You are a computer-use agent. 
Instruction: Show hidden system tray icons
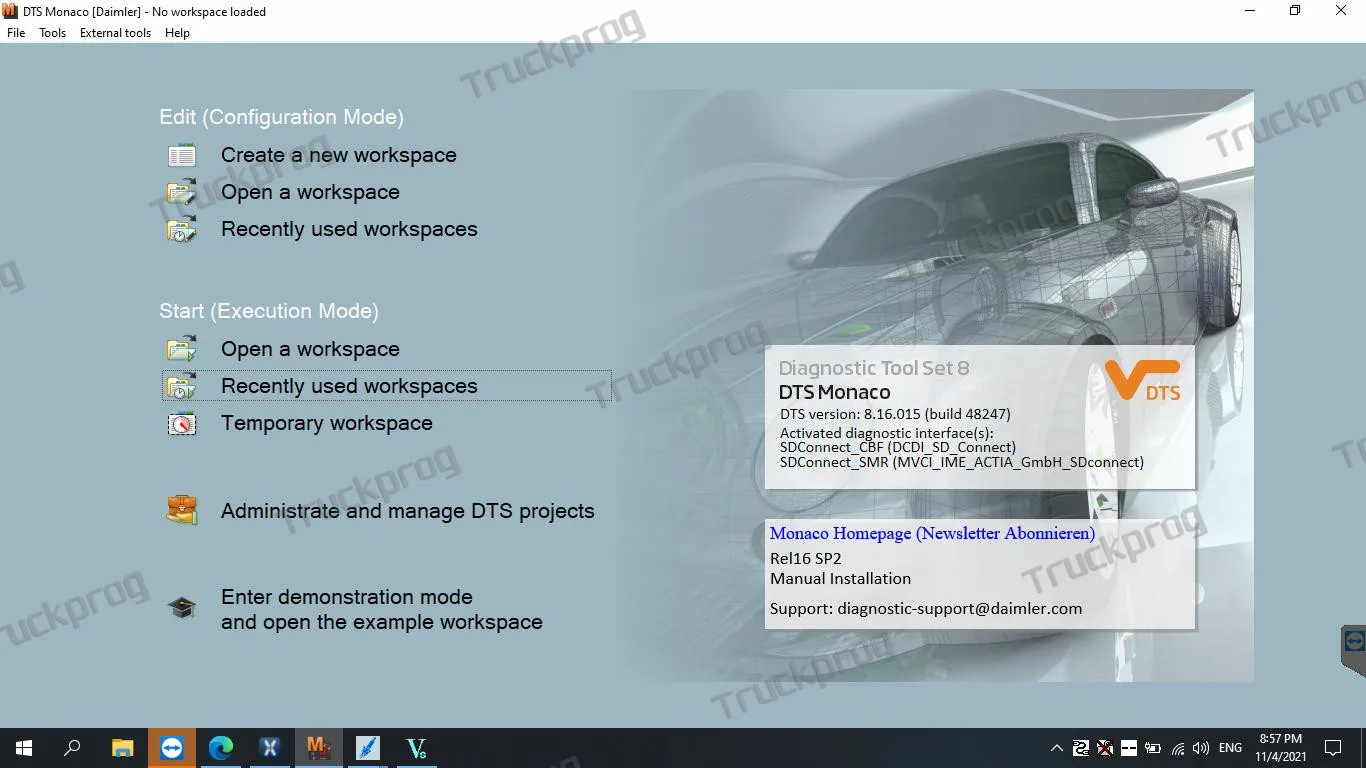click(x=1056, y=748)
